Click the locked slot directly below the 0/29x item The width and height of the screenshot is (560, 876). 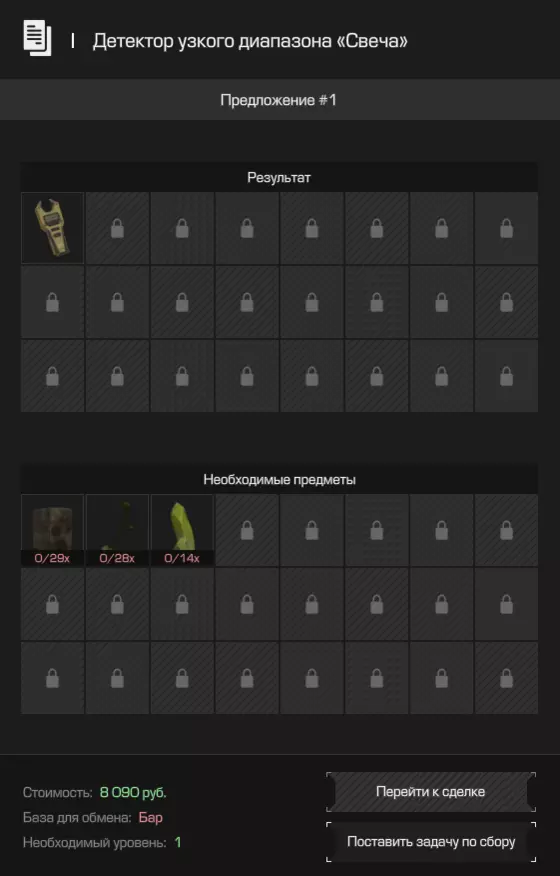point(53,604)
